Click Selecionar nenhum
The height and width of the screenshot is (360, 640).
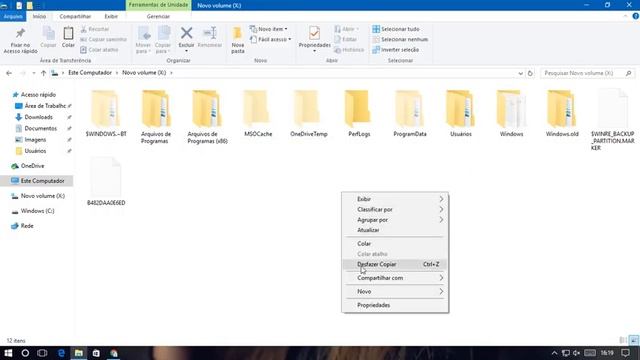click(x=400, y=40)
